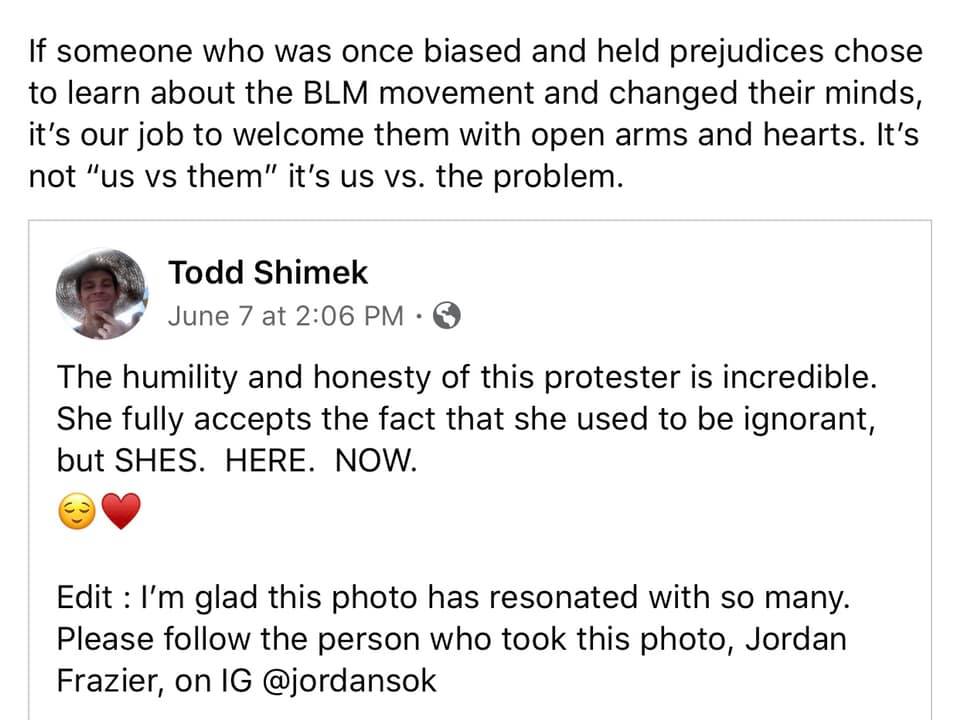
Task: Open Todd Shimek's profile picture
Action: click(x=102, y=294)
